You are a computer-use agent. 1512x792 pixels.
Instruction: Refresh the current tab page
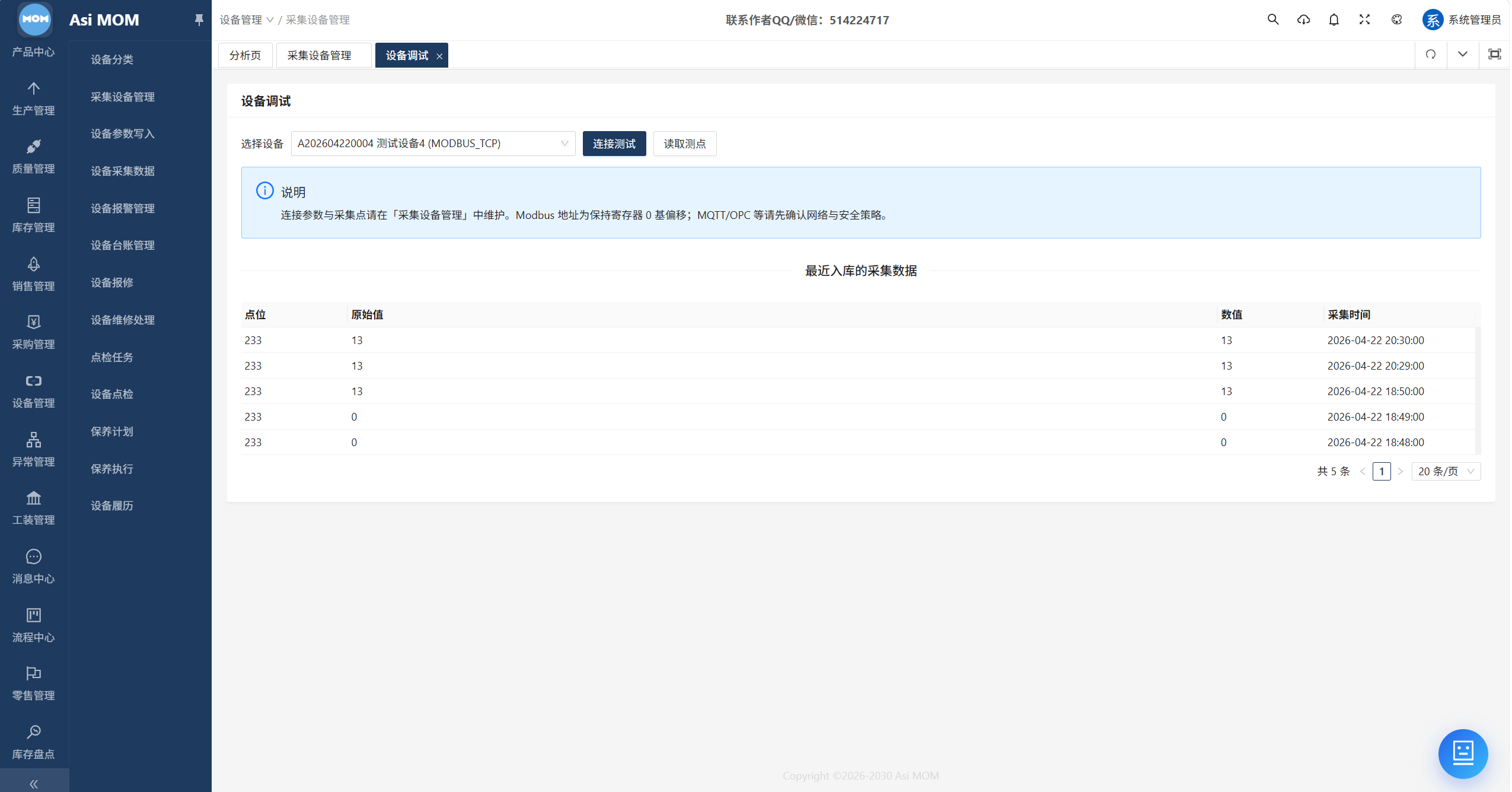coord(1431,55)
